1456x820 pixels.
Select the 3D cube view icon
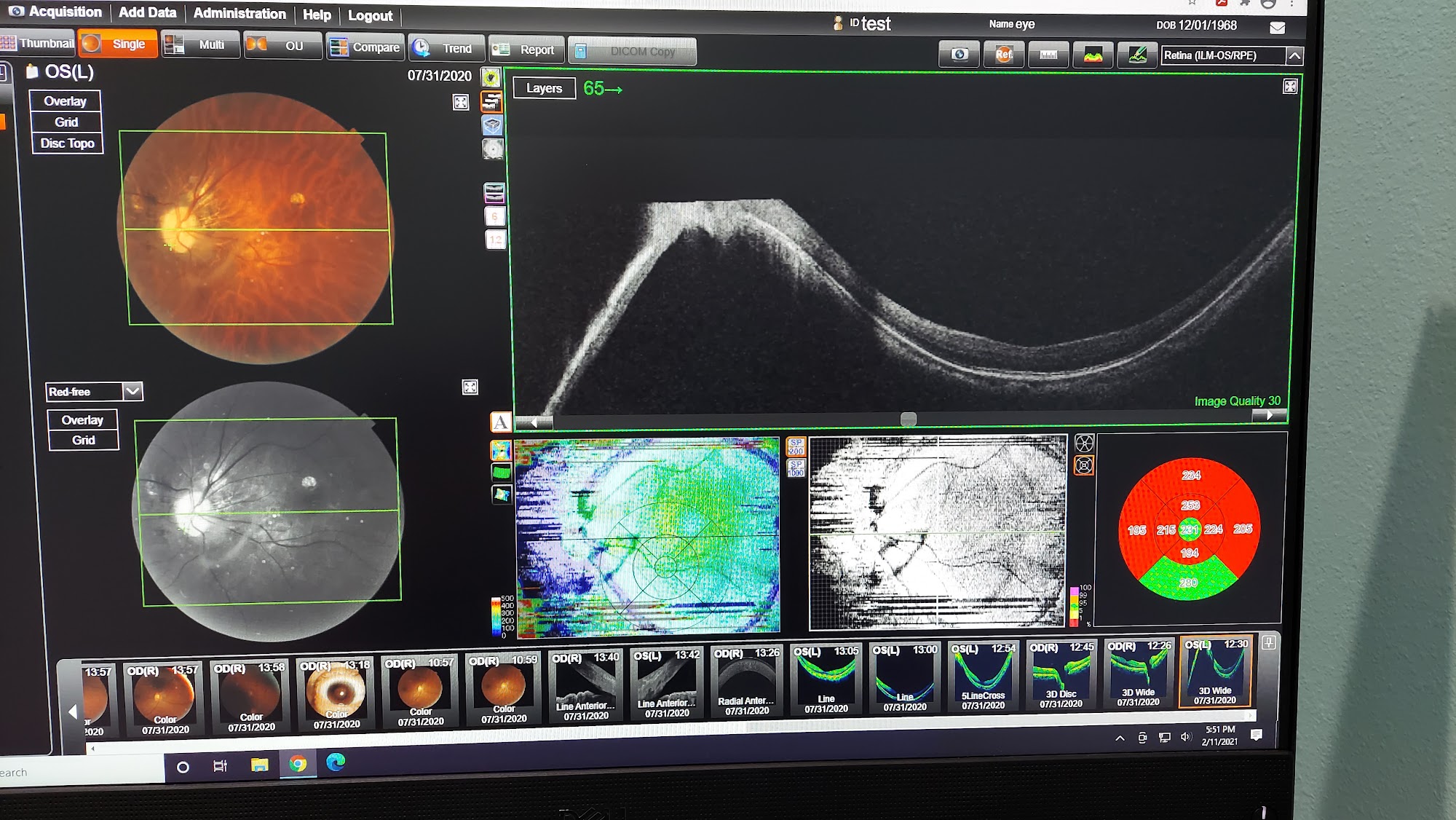tap(493, 125)
